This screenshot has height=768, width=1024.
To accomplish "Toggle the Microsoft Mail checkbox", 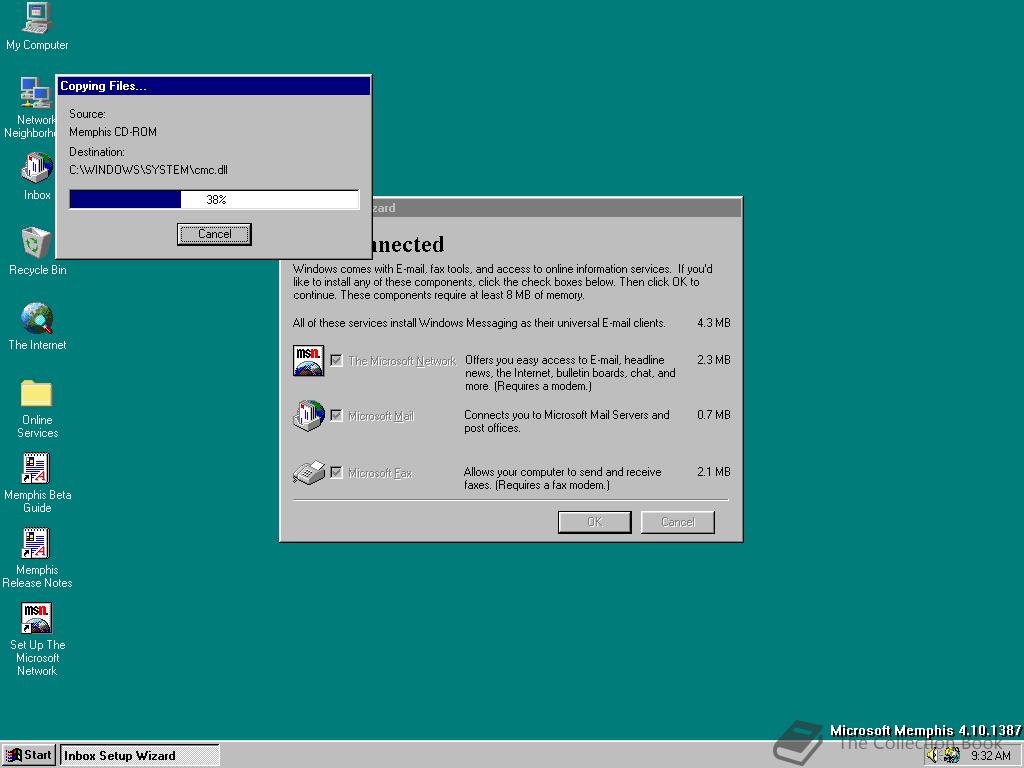I will tap(336, 416).
